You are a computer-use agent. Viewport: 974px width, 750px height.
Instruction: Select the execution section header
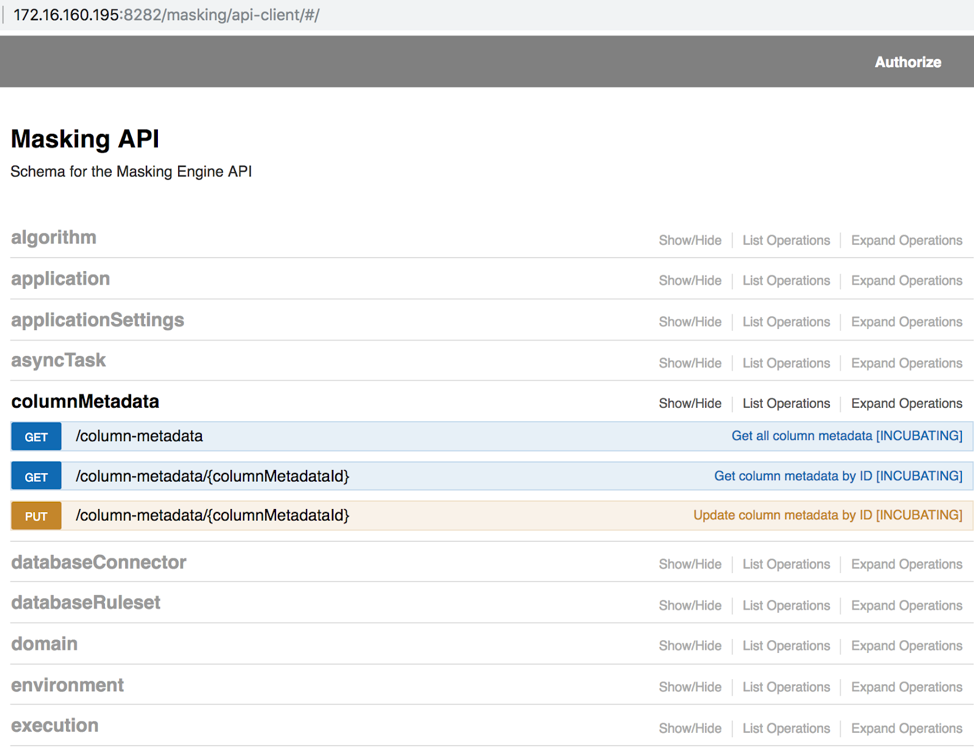pos(55,726)
